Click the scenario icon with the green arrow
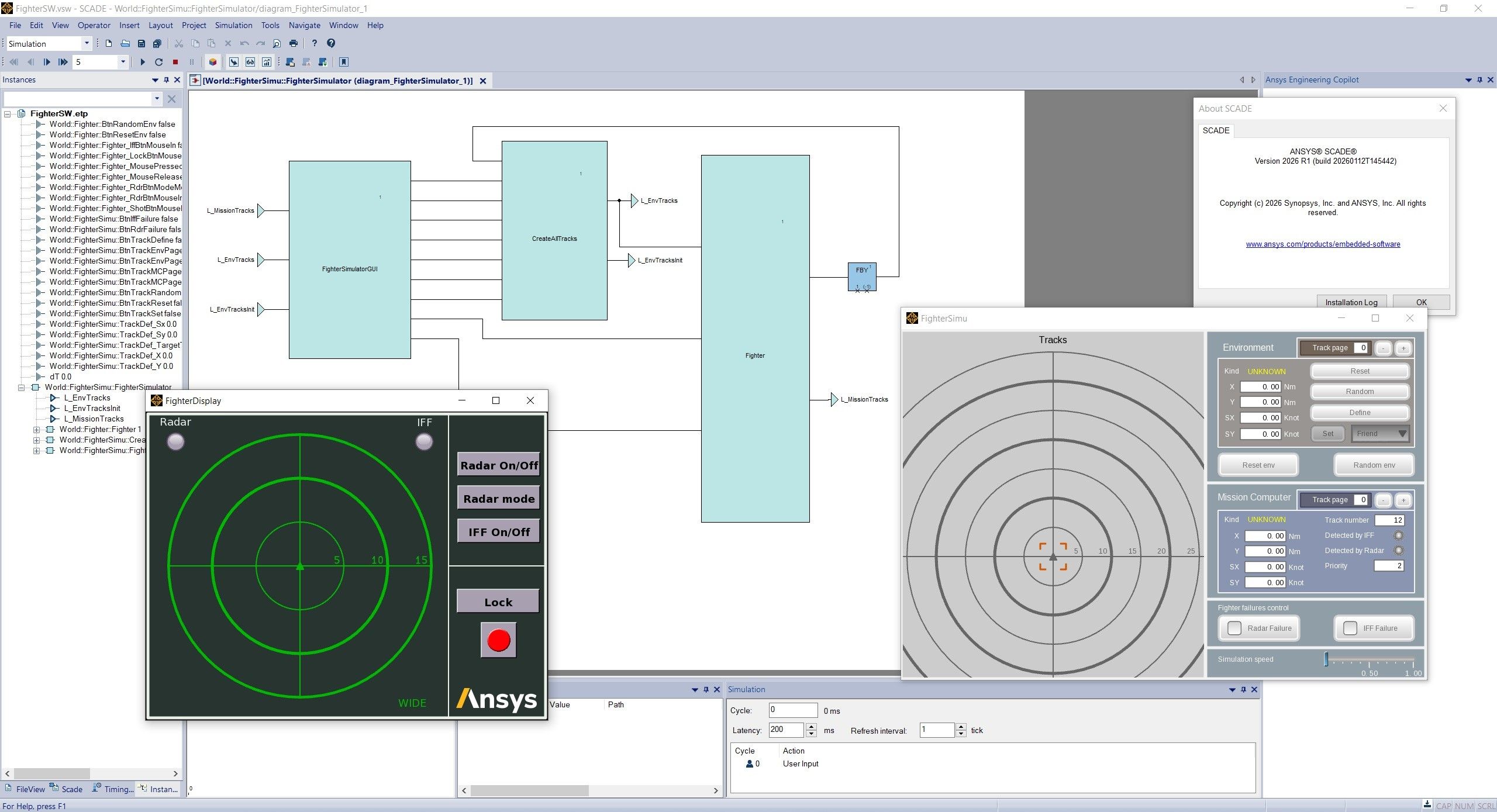Image resolution: width=1497 pixels, height=812 pixels. click(322, 62)
